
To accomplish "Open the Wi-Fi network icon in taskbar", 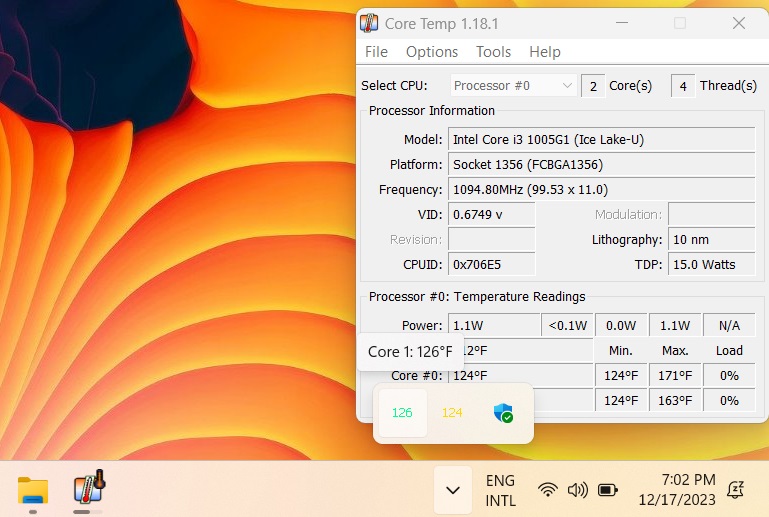I will [547, 490].
